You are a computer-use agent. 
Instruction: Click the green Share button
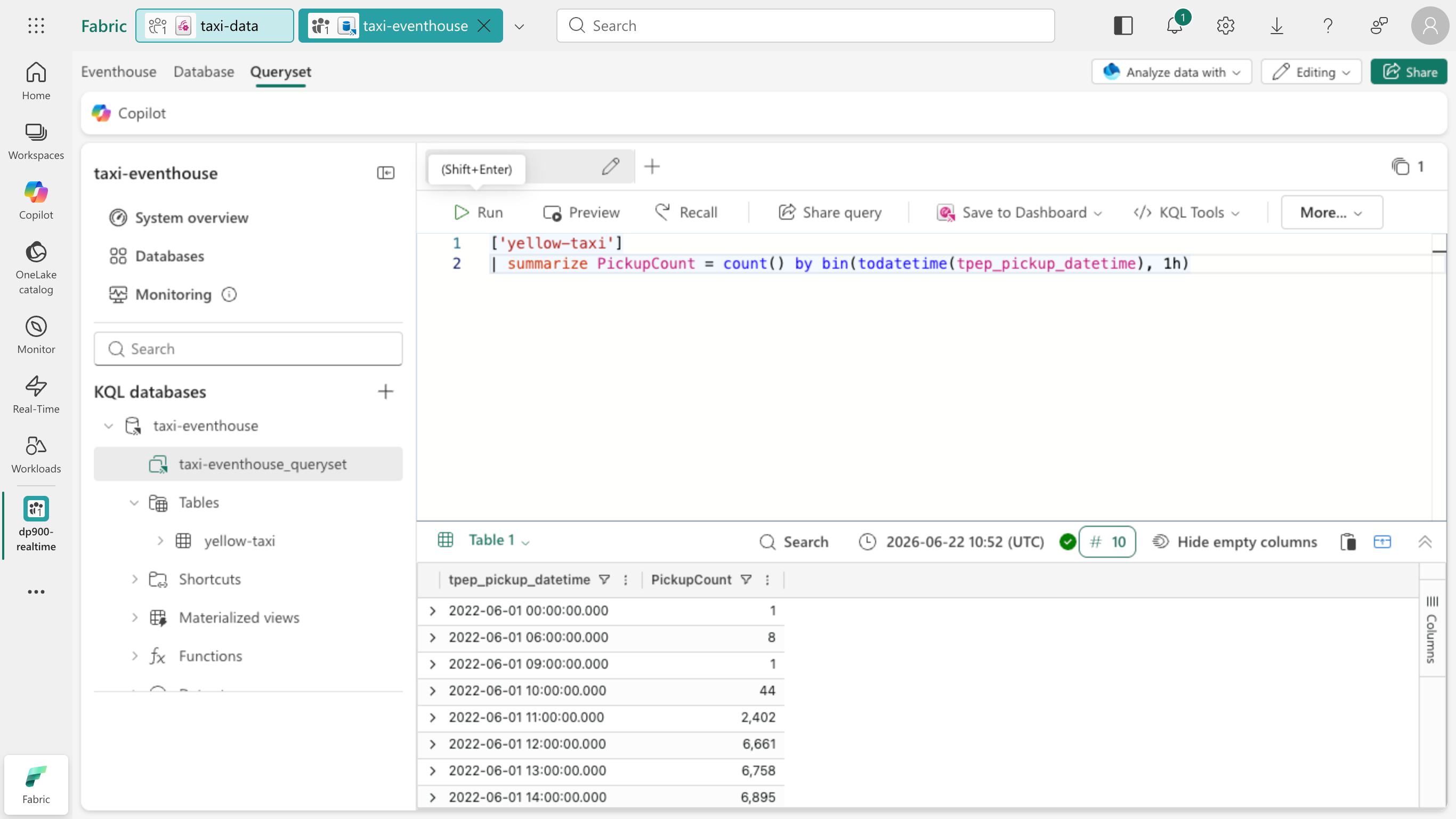point(1409,72)
